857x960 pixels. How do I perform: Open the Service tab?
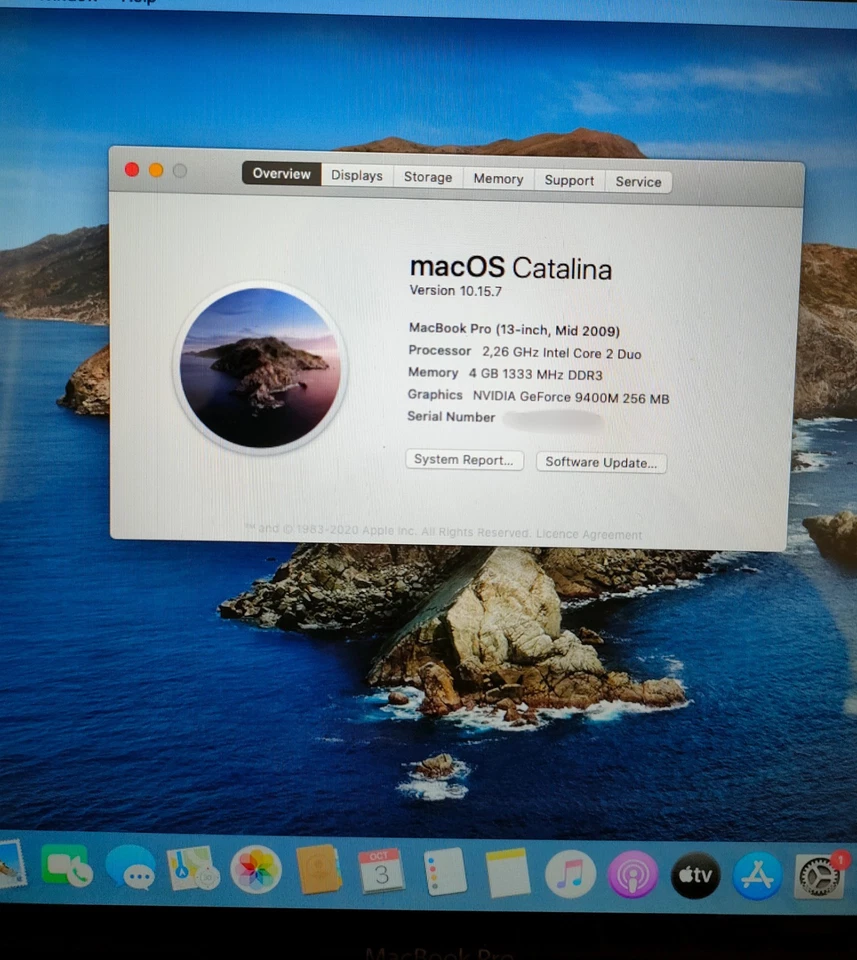[x=638, y=181]
